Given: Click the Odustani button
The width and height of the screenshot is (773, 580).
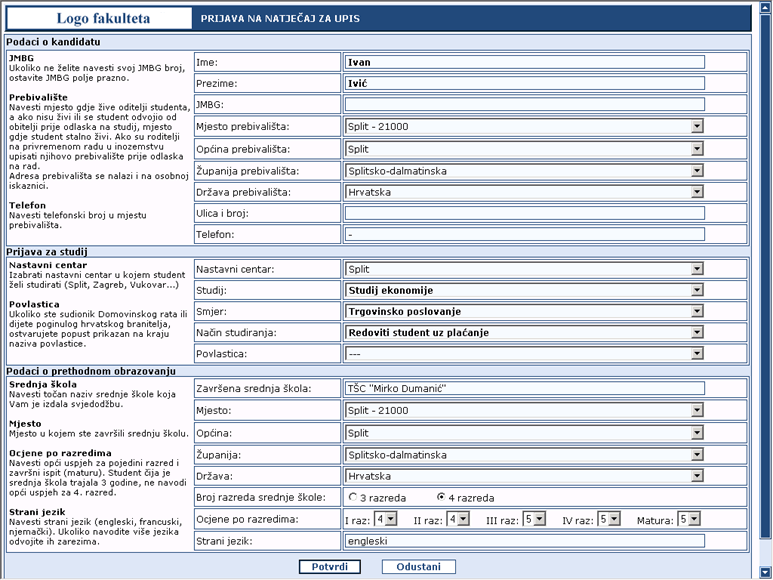Looking at the screenshot, I should pyautogui.click(x=418, y=567).
